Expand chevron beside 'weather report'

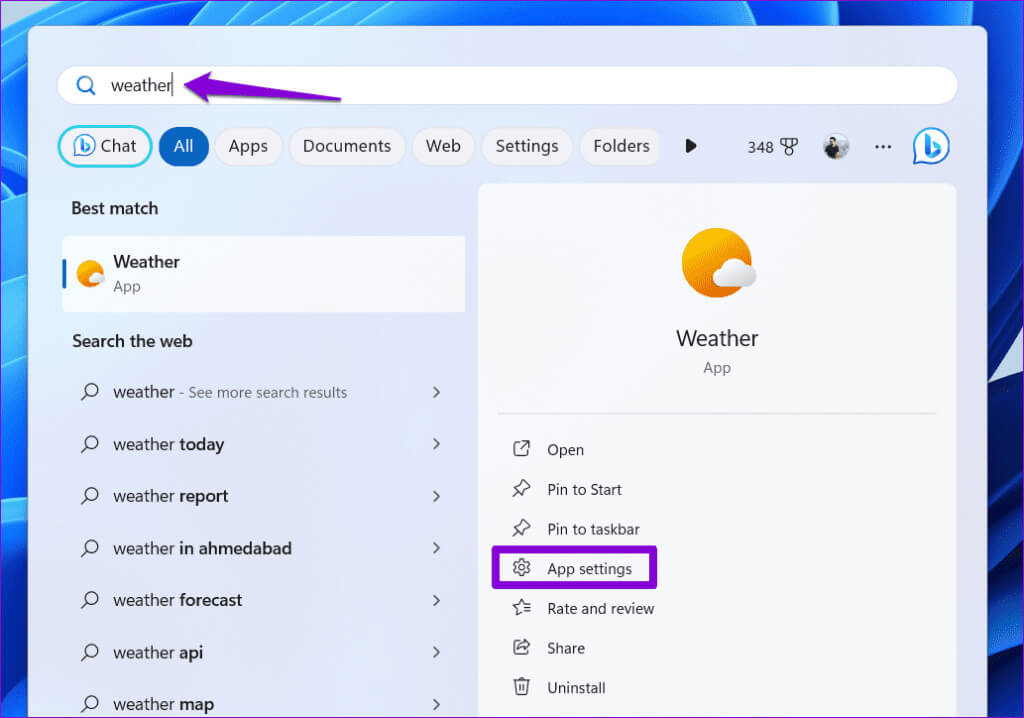tap(436, 497)
